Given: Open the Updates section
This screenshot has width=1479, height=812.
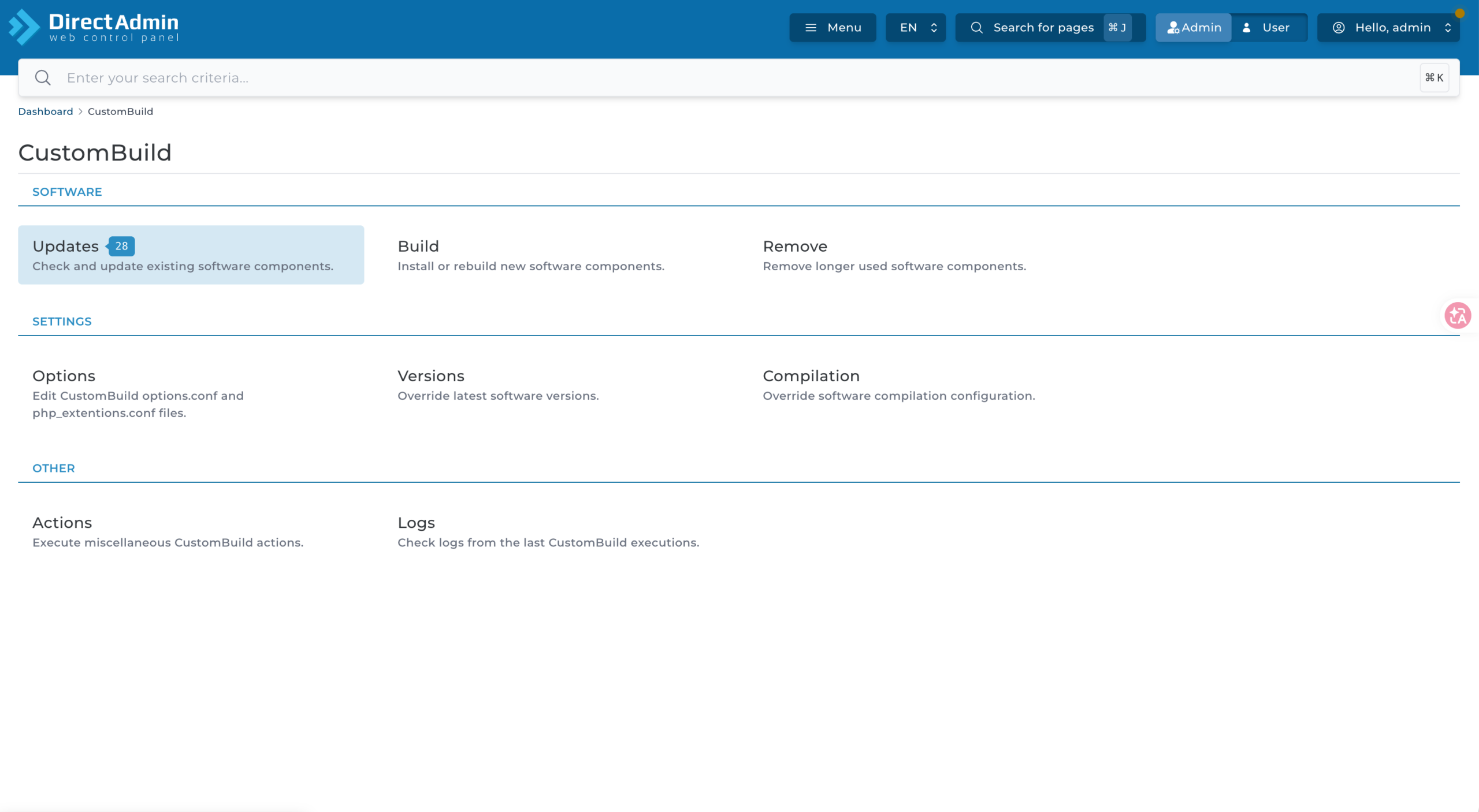Looking at the screenshot, I should coord(191,255).
